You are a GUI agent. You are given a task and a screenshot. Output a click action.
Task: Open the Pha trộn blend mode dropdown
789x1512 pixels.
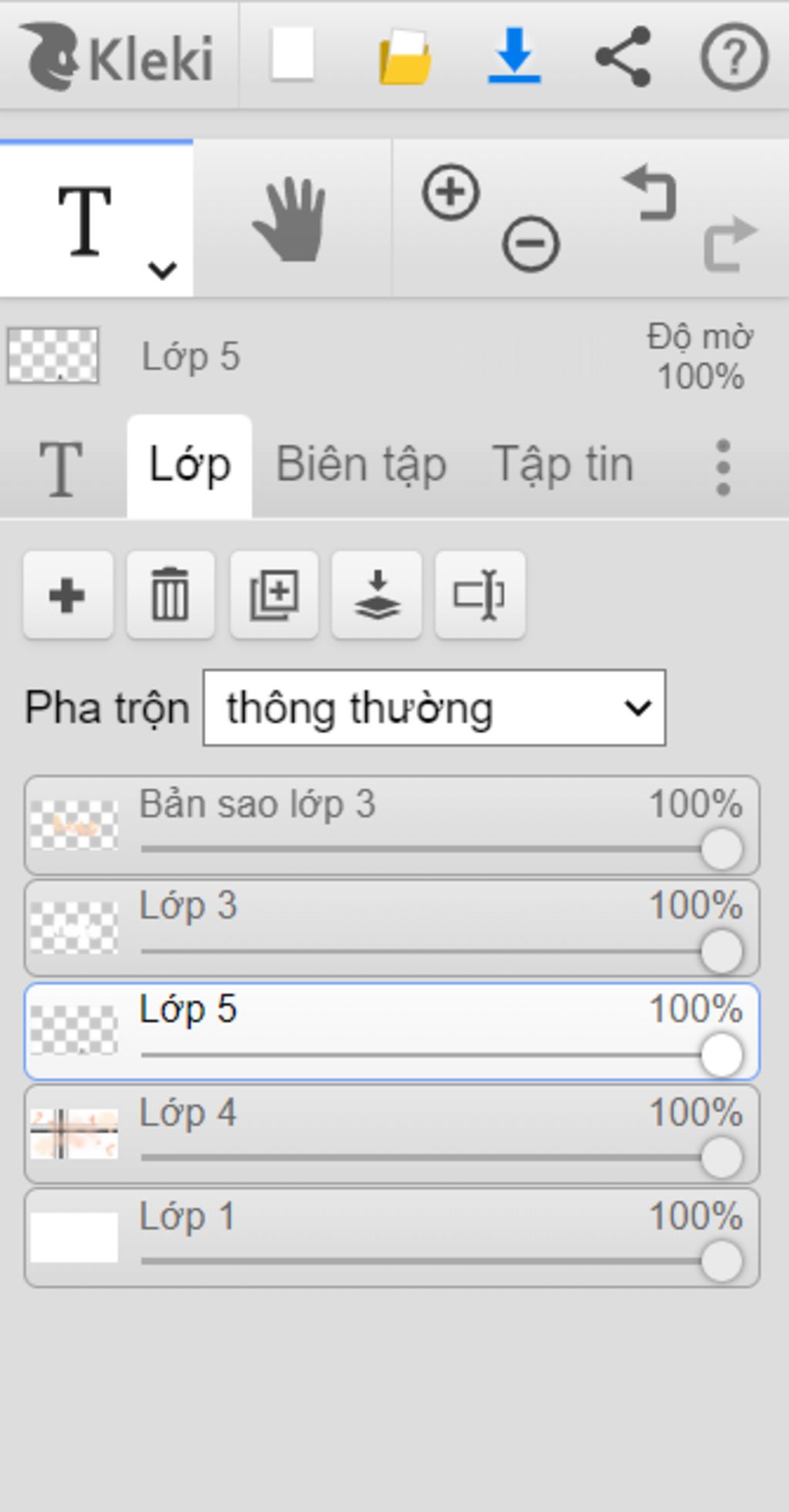[434, 707]
